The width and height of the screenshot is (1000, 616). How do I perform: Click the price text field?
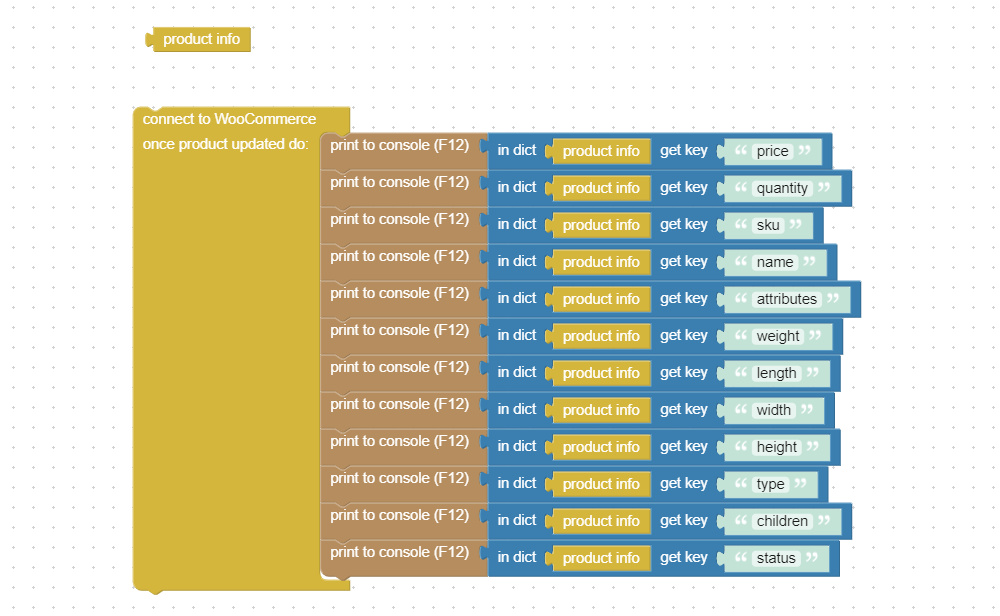[x=772, y=151]
